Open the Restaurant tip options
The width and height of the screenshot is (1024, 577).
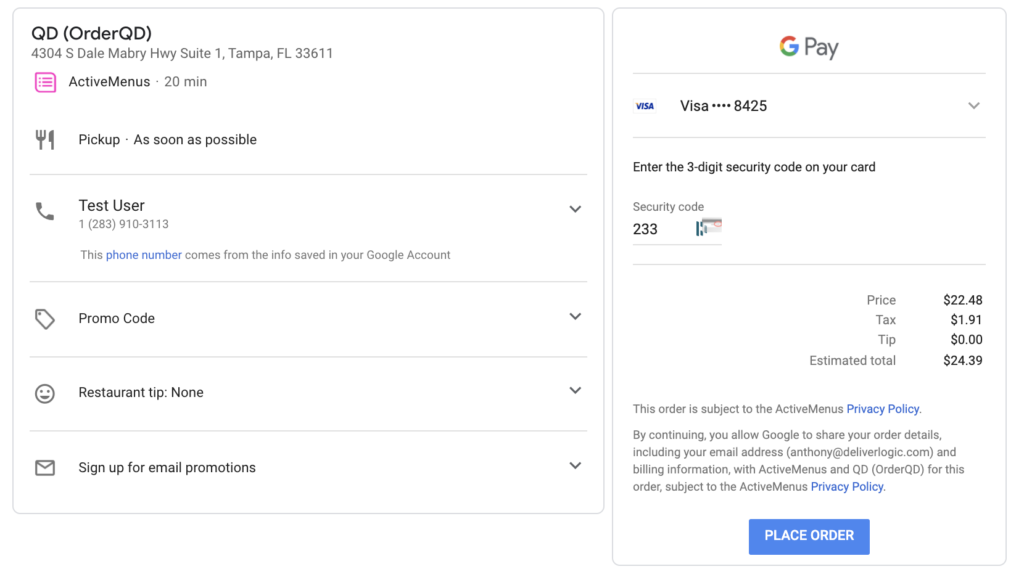[575, 390]
